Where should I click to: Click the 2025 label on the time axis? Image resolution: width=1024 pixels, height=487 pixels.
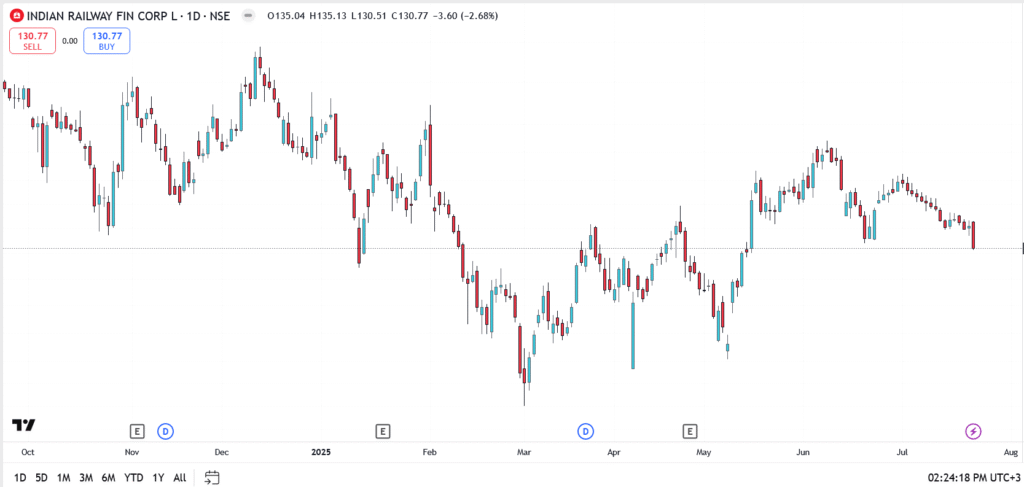point(321,451)
